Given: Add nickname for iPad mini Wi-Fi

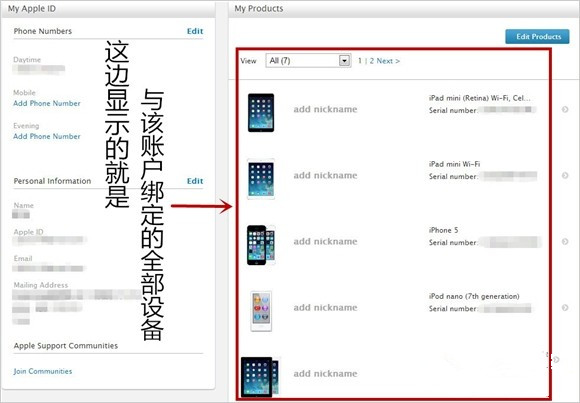Looking at the screenshot, I should (x=326, y=175).
